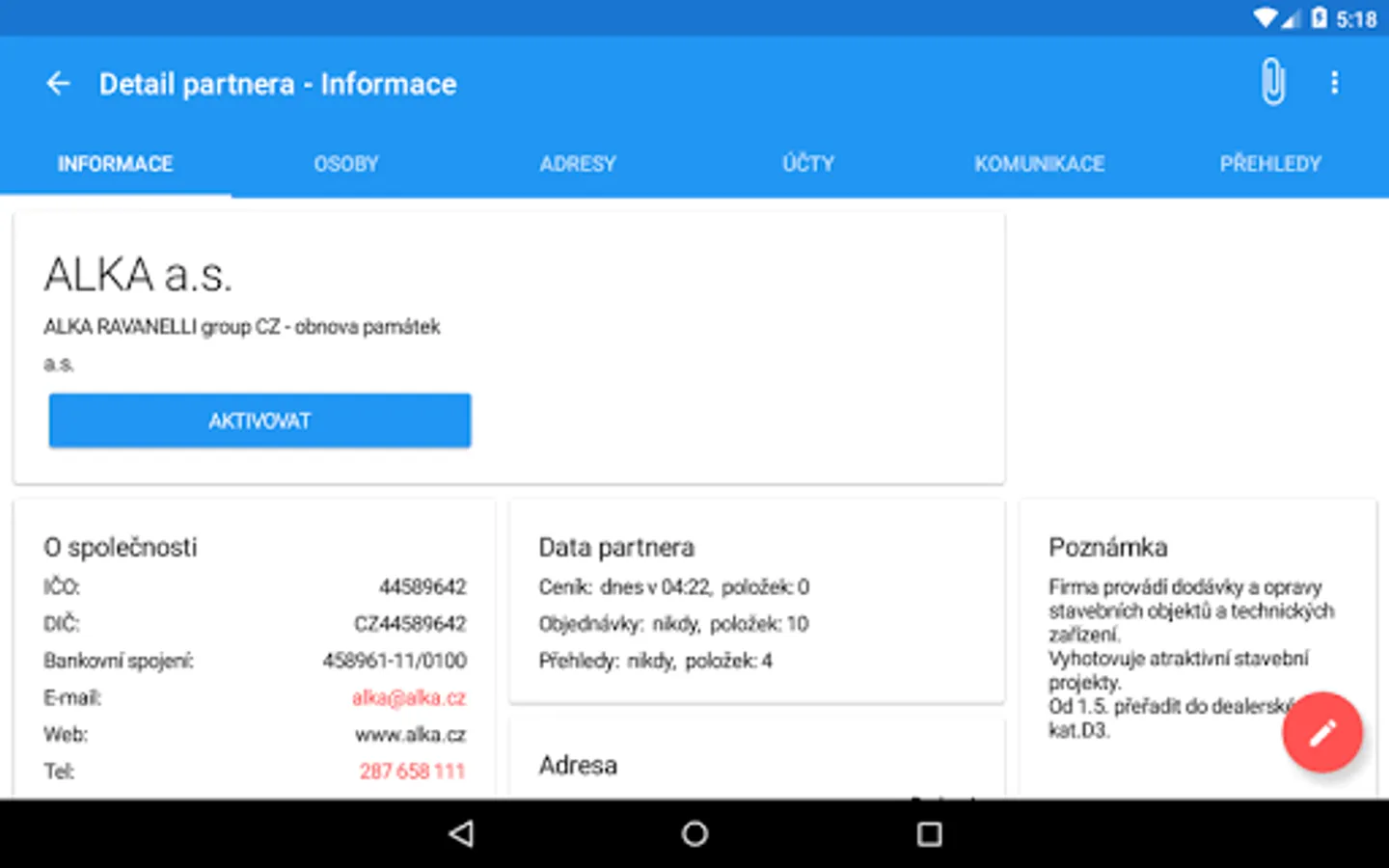Tap the Přehledy nikdy položek row

(656, 661)
